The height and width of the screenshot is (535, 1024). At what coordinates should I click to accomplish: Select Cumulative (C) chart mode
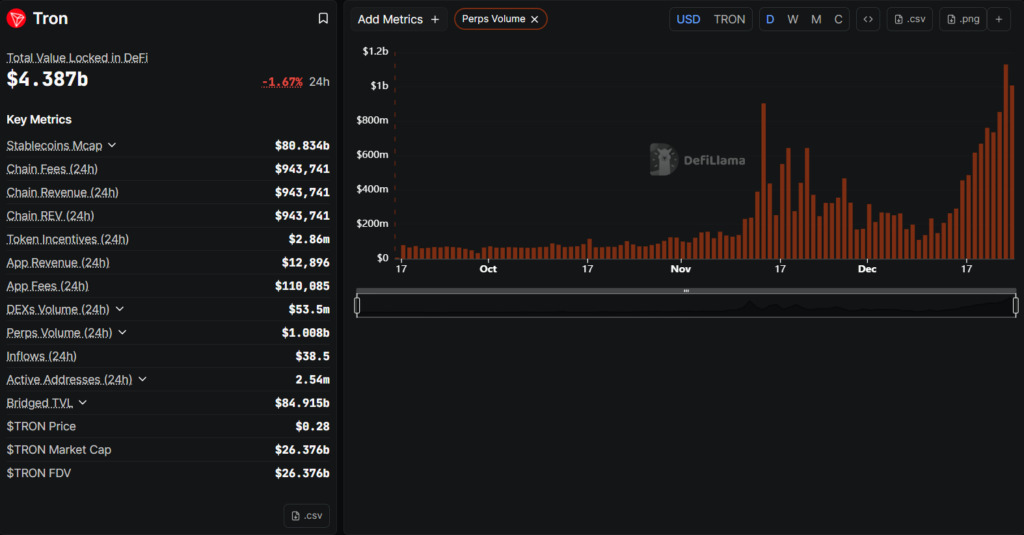(838, 20)
